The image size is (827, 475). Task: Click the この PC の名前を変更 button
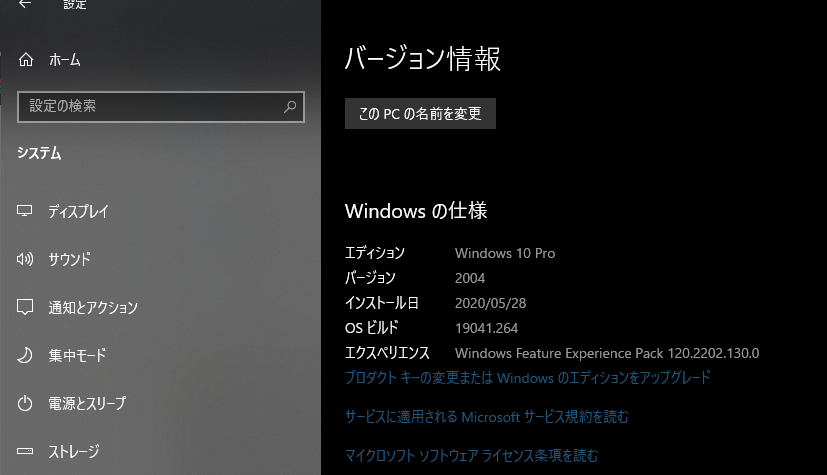click(x=420, y=113)
